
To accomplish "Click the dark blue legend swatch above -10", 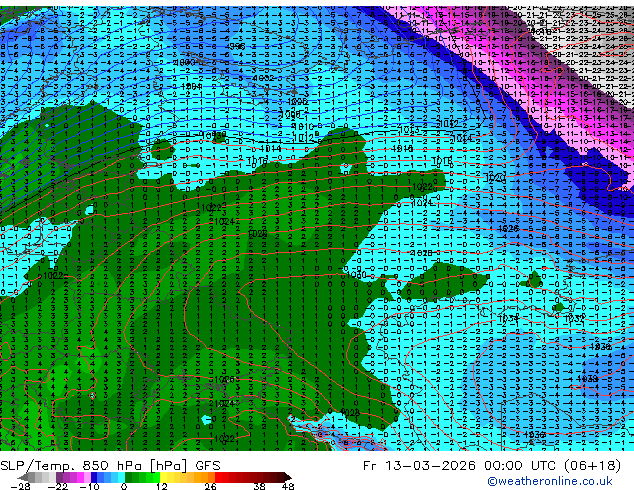I will click(x=94, y=477).
